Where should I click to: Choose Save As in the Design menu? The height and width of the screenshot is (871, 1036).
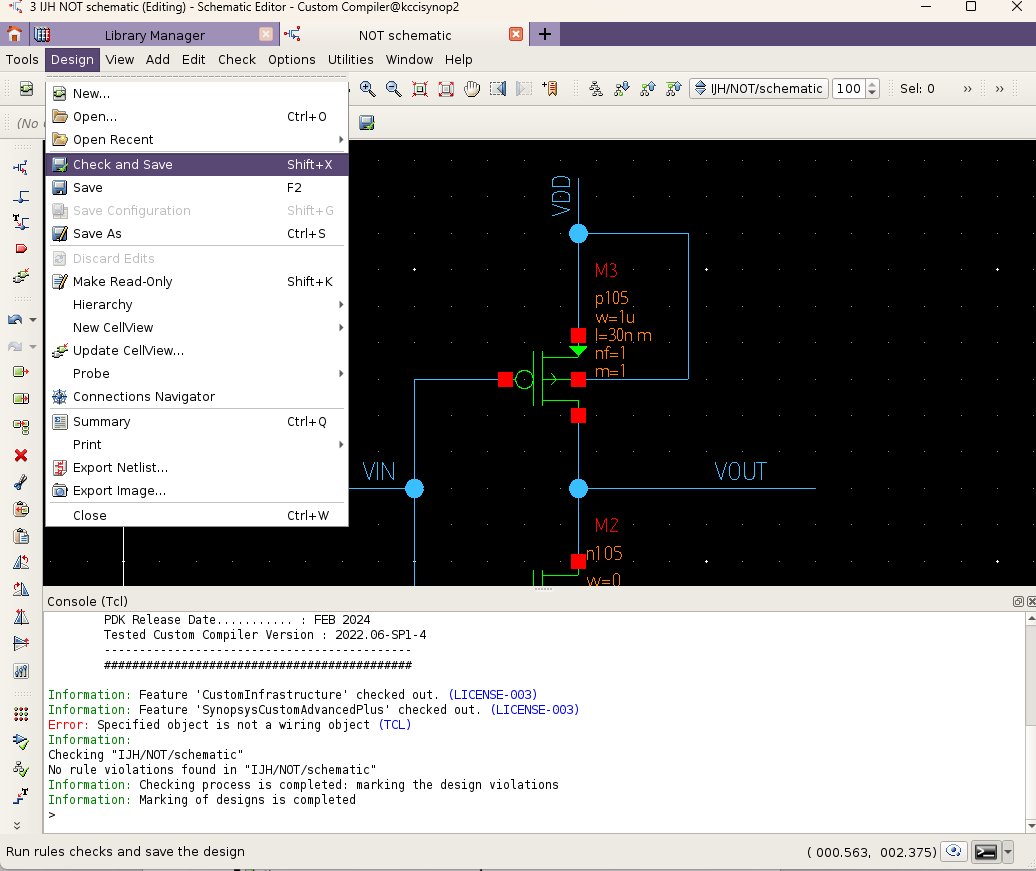[197, 233]
